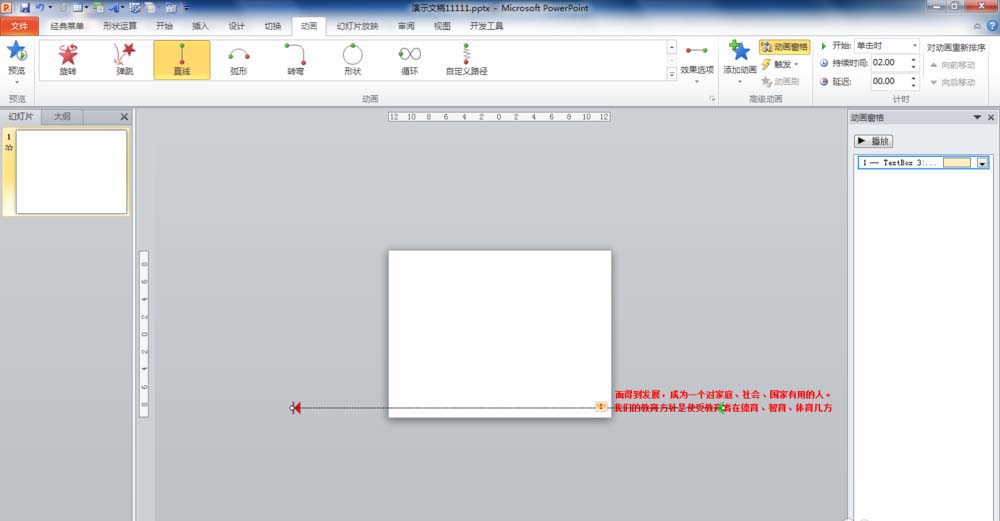Open the Customize Quick Access Toolbar dropdown
1000x521 pixels.
[186, 8]
